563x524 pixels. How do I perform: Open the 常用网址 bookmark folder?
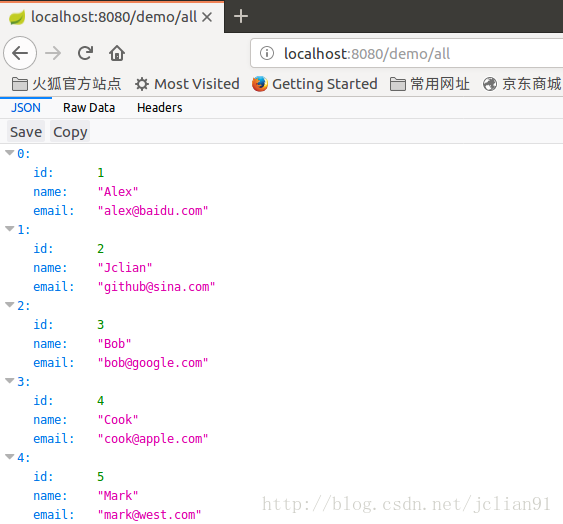point(430,84)
